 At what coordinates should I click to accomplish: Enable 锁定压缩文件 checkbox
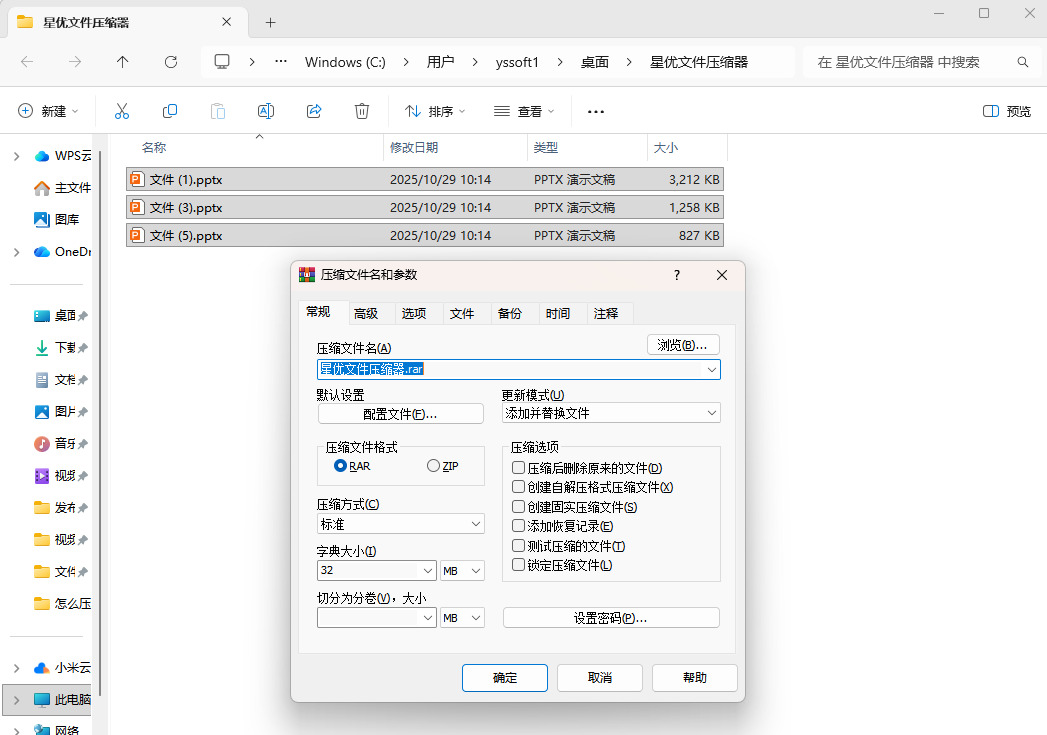518,565
